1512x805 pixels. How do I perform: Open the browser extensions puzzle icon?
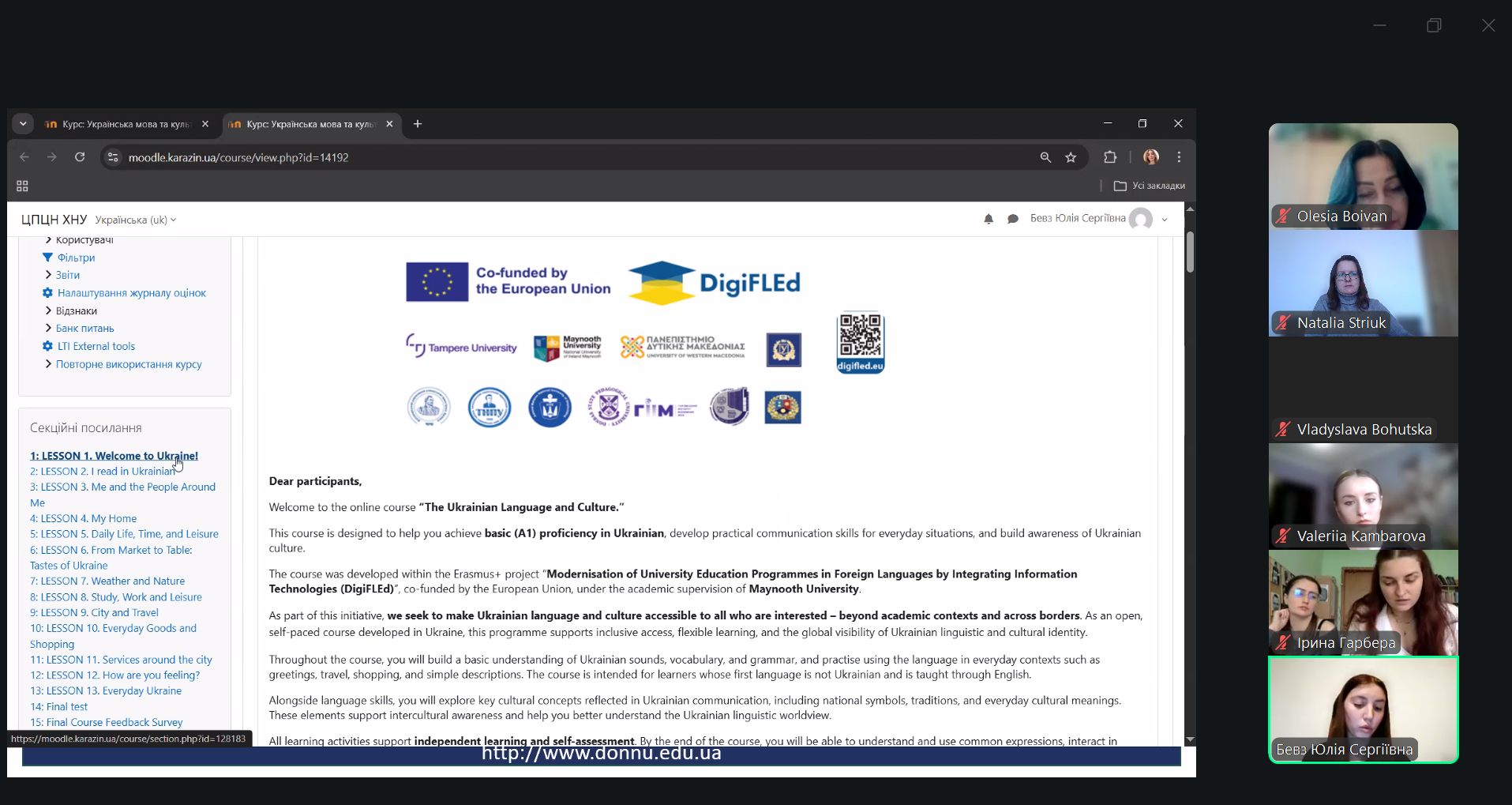tap(1110, 157)
